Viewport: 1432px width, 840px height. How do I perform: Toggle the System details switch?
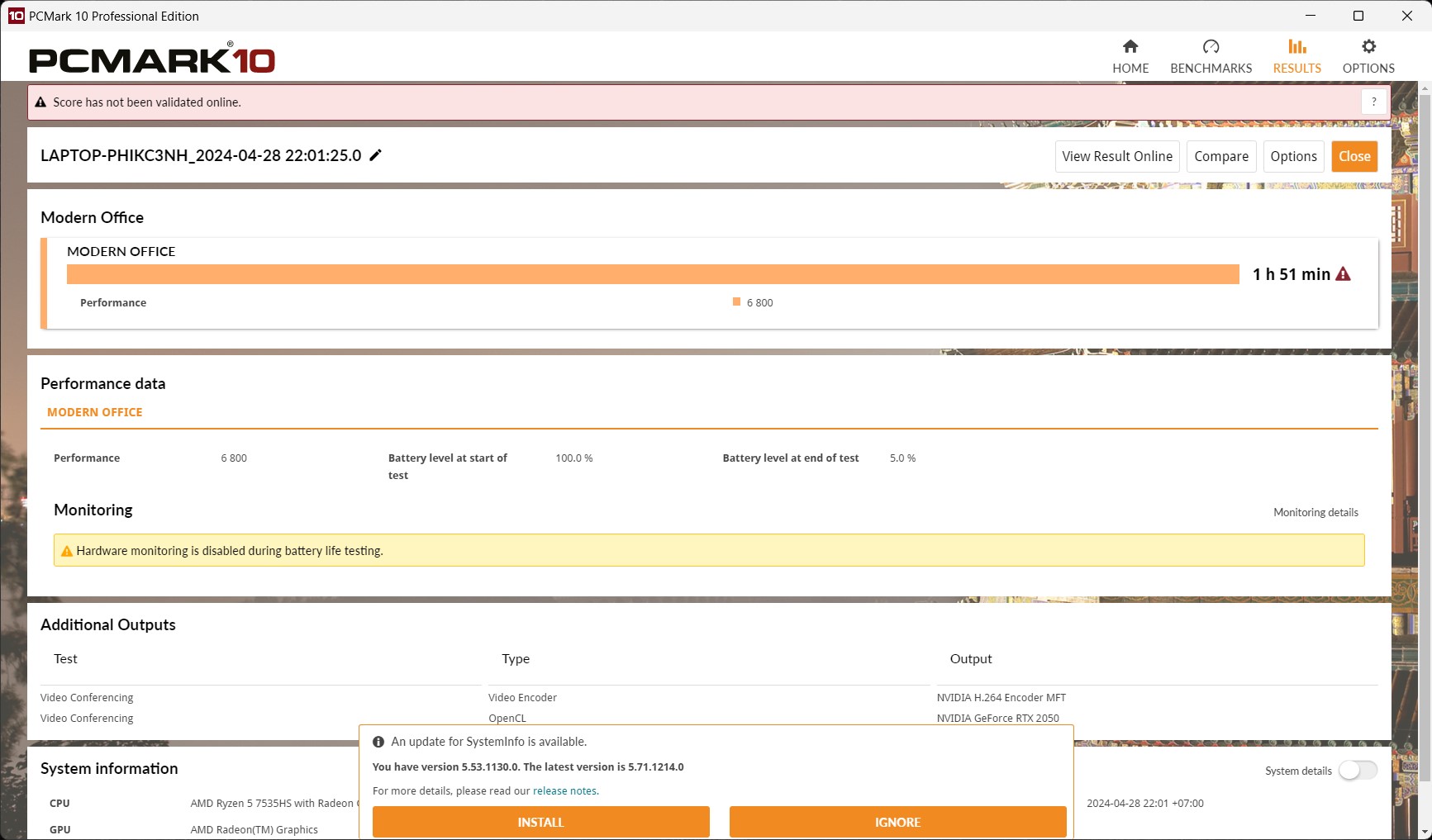click(1358, 770)
